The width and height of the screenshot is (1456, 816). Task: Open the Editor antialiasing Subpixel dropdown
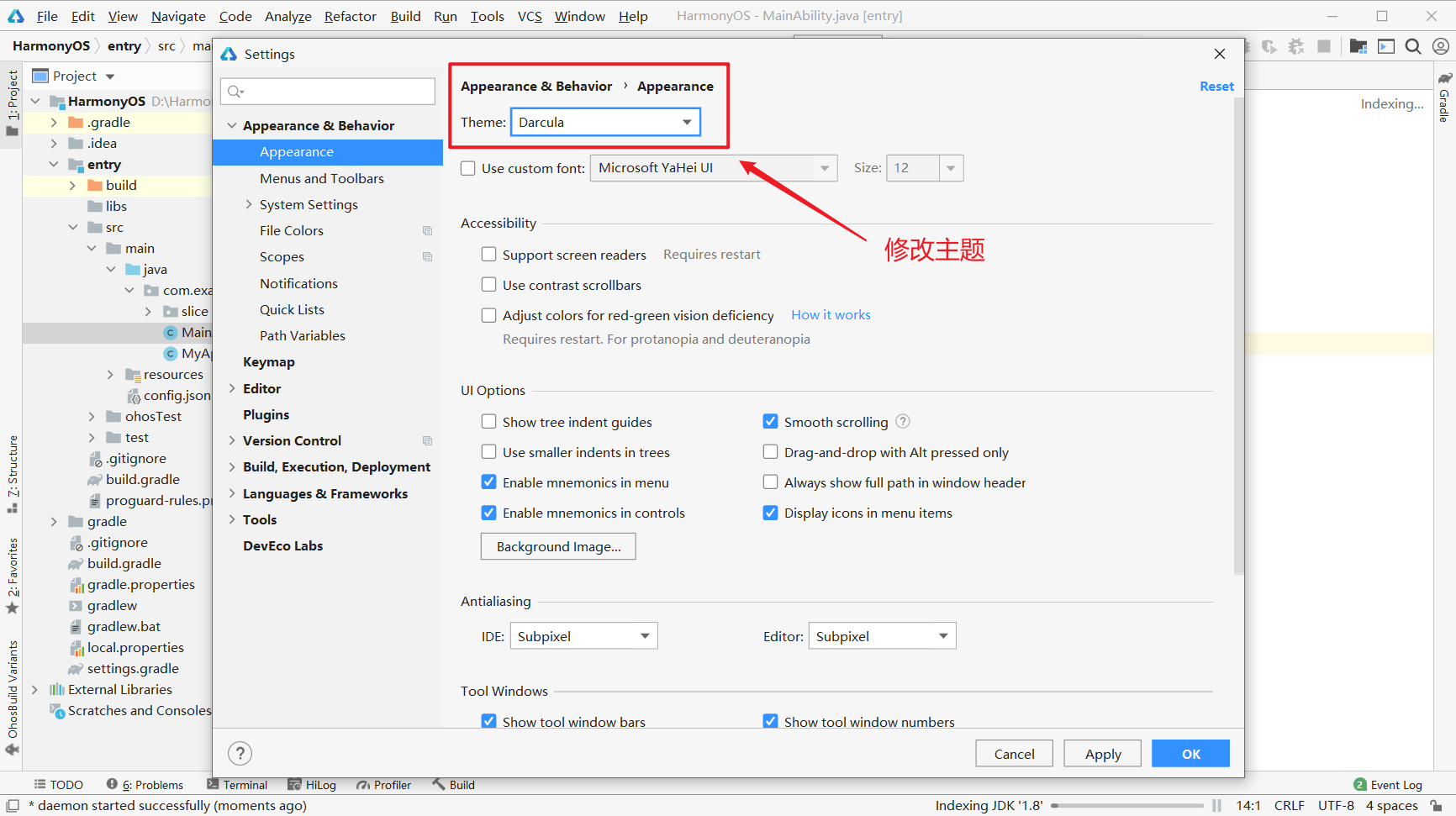(x=882, y=636)
